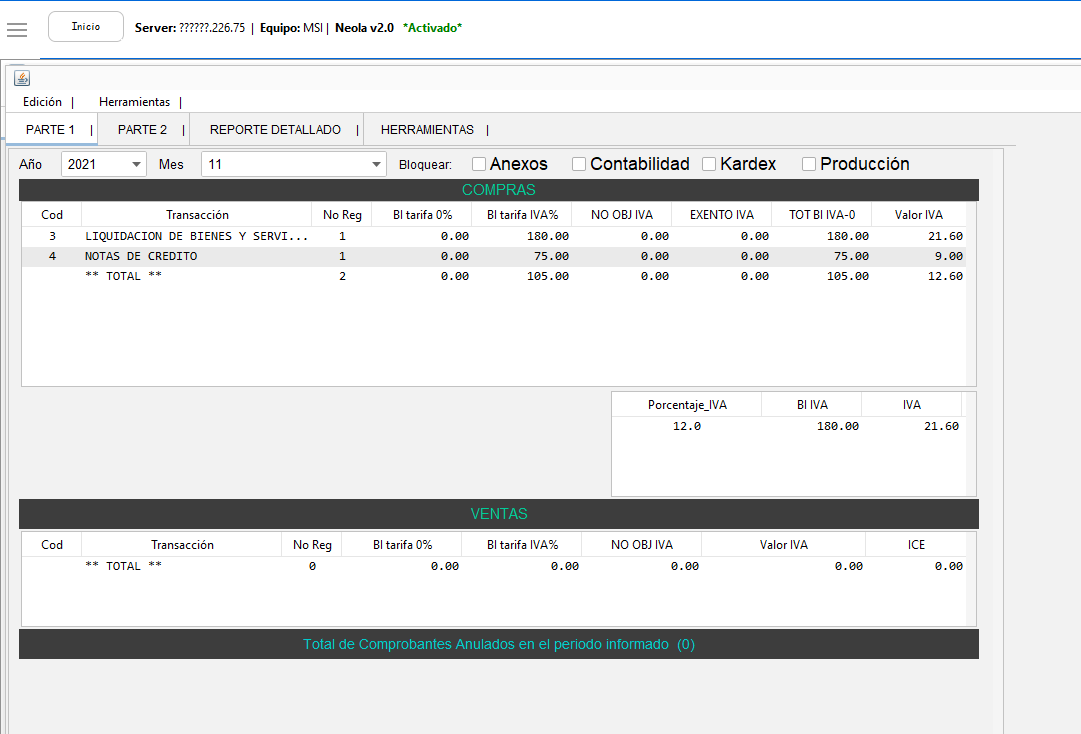Go to the REPORTE DETALLADO tab
This screenshot has height=734, width=1081.
(x=275, y=130)
